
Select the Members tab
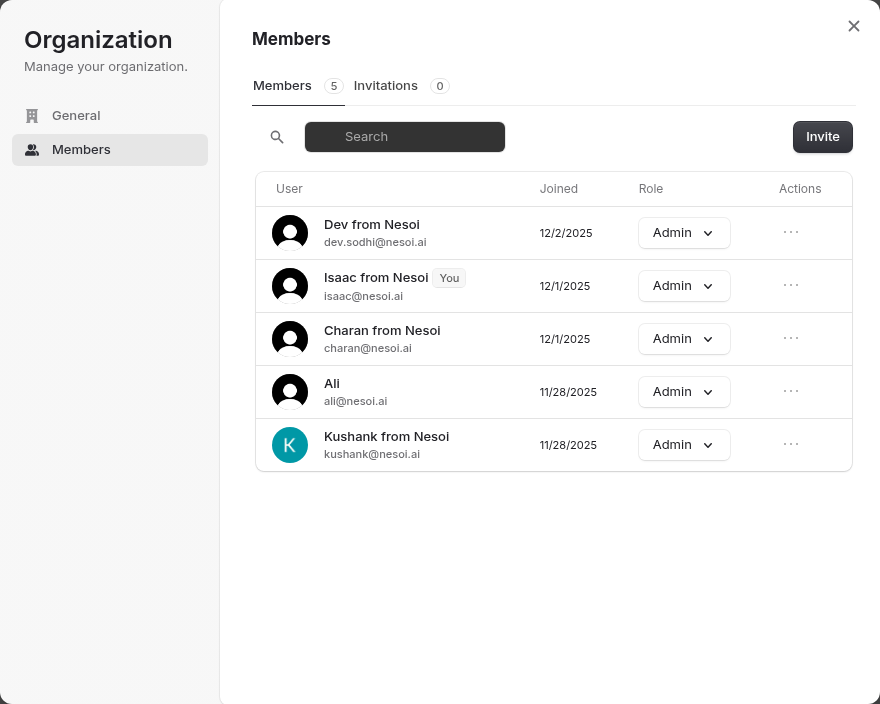(283, 86)
